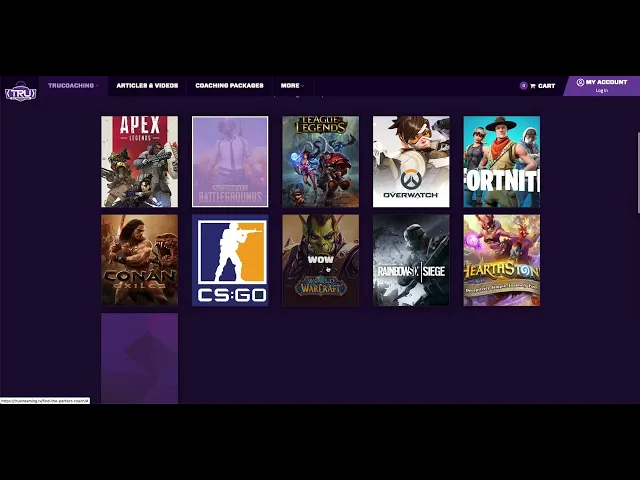Image resolution: width=640 pixels, height=480 pixels.
Task: Select Rainbow Six Siege tile
Action: tap(411, 260)
